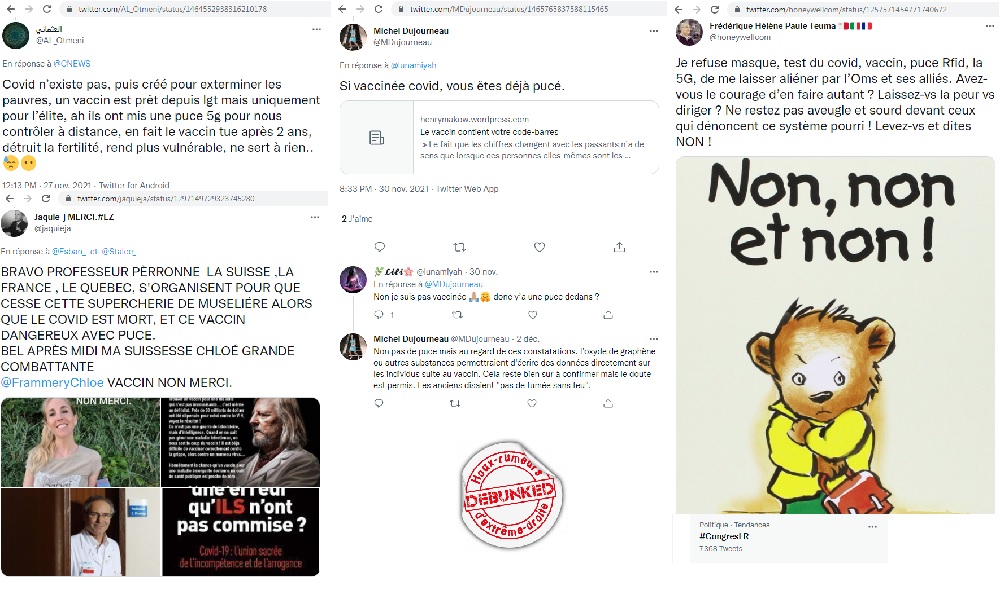Like the reply from @unamiyah

[533, 314]
